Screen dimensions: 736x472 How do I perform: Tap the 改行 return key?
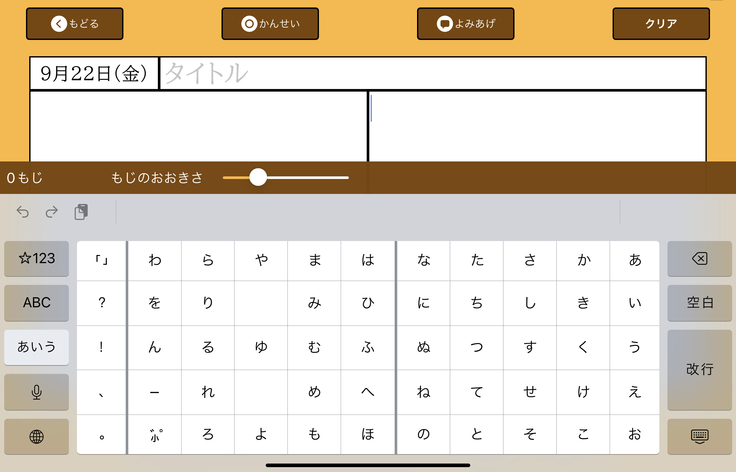click(x=699, y=370)
